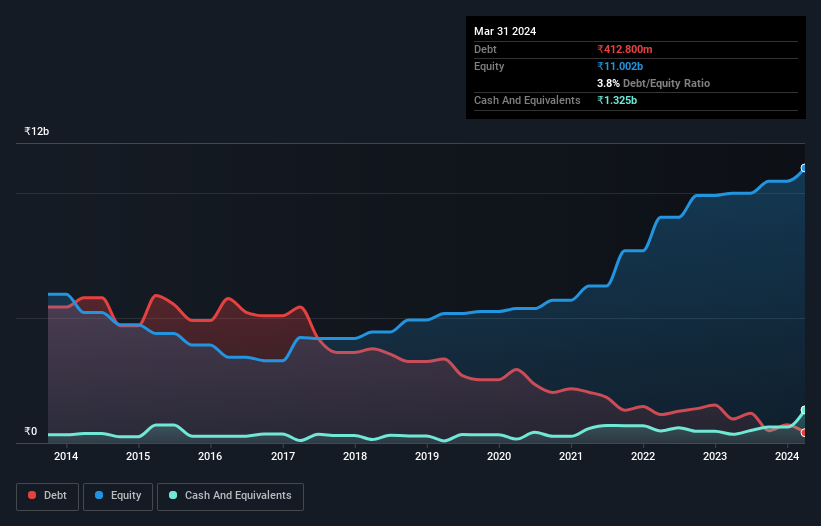Click the 2023 x-axis label
The image size is (821, 526).
pos(715,456)
